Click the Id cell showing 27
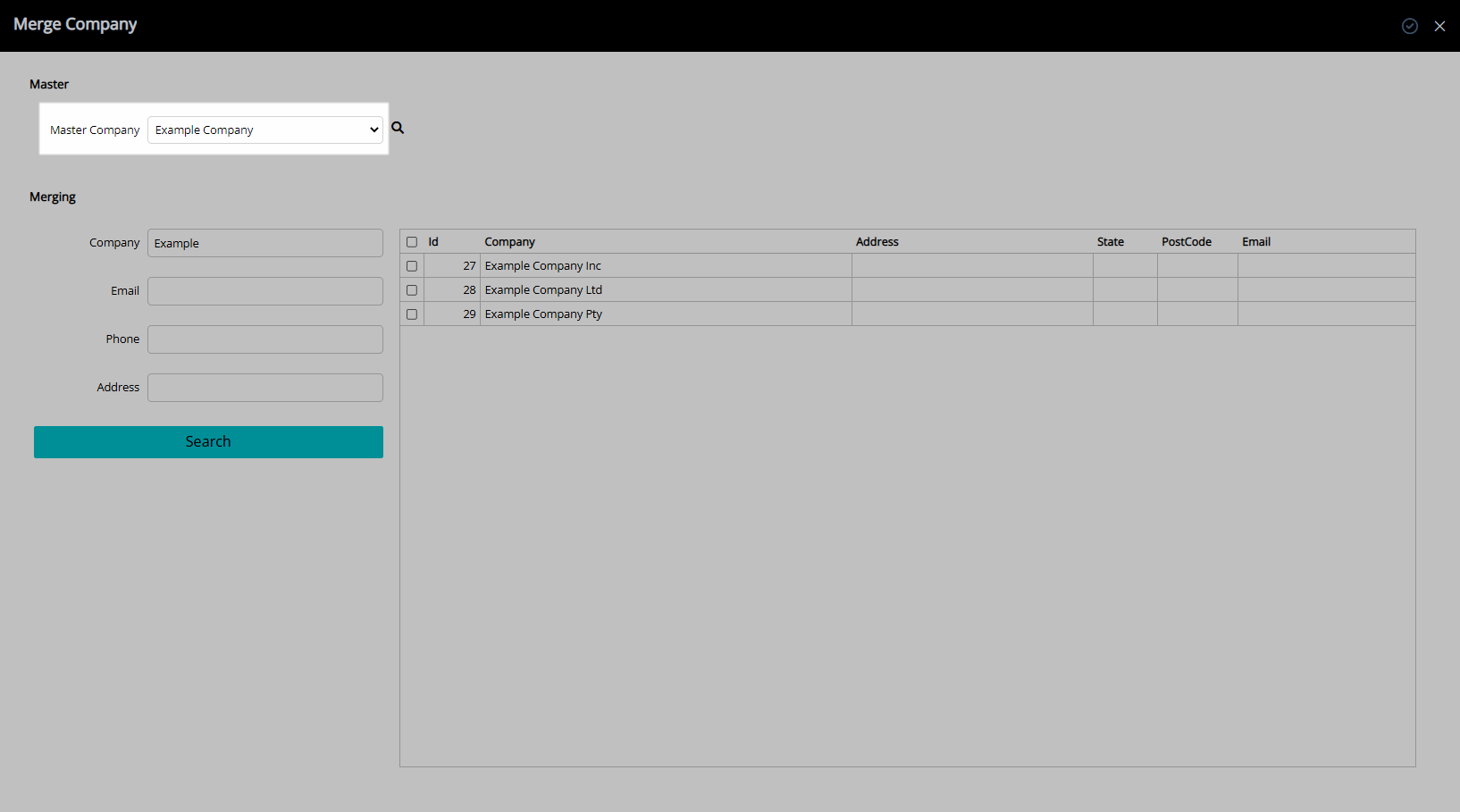The height and width of the screenshot is (812, 1460). coord(452,266)
